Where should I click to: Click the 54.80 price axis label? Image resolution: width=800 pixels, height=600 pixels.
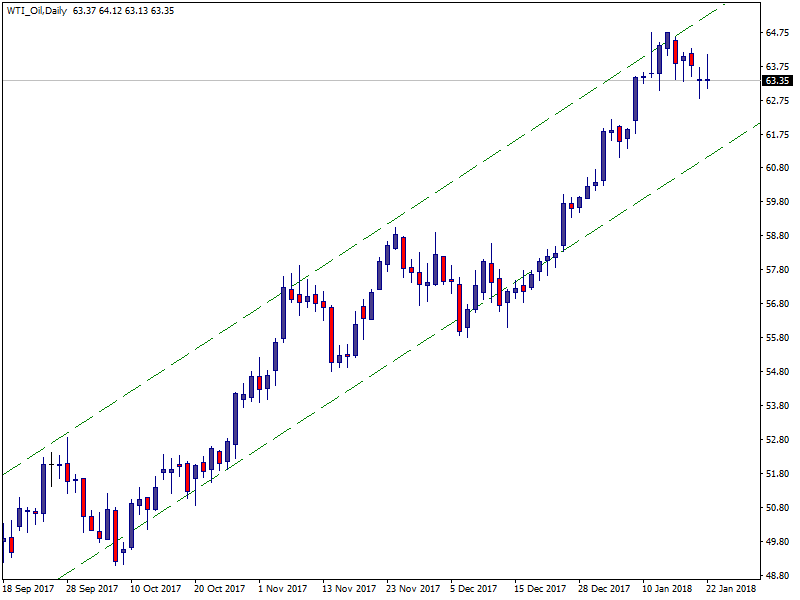pos(777,372)
